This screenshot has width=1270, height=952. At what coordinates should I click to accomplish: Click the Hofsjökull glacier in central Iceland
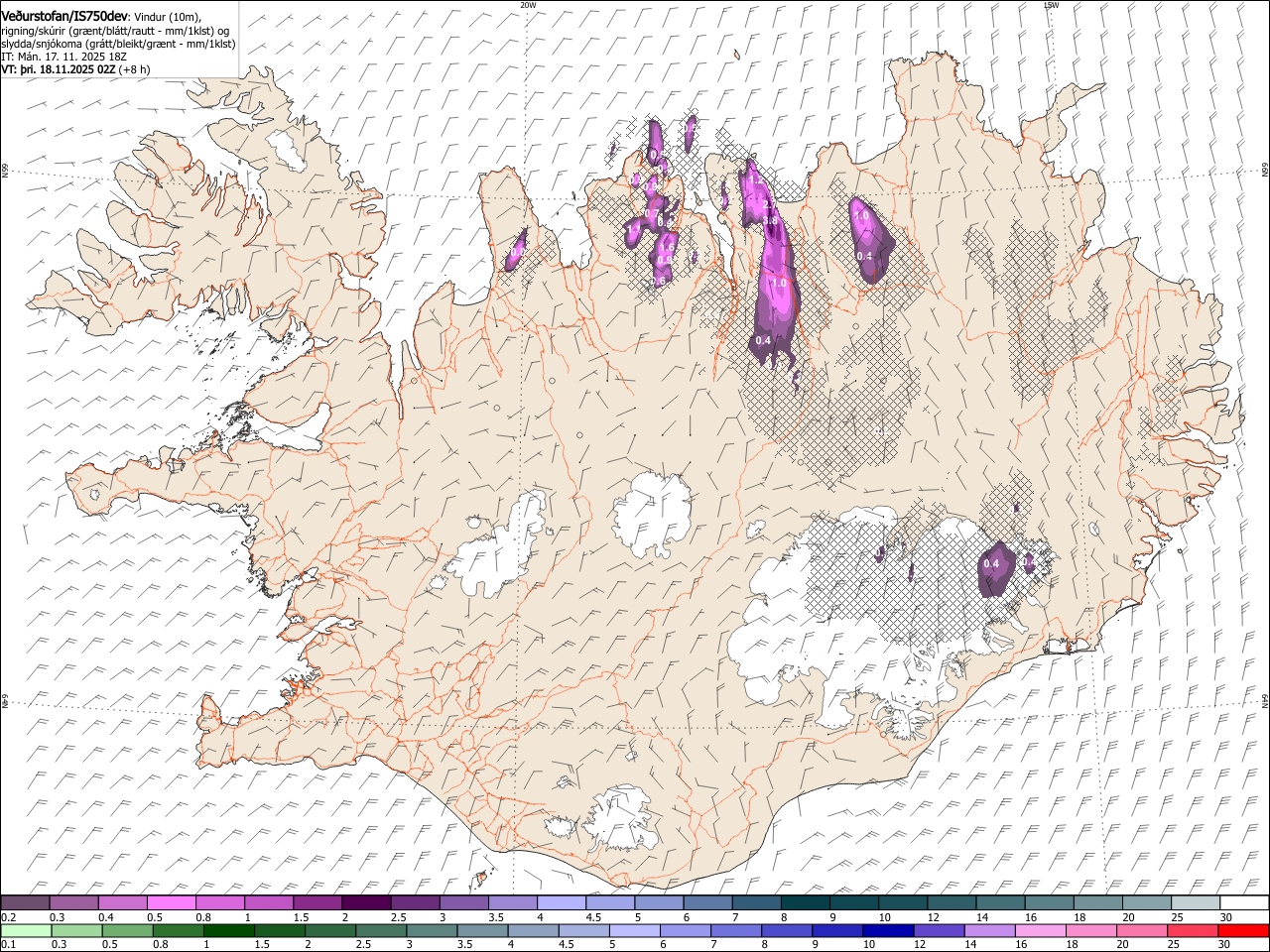tap(652, 514)
